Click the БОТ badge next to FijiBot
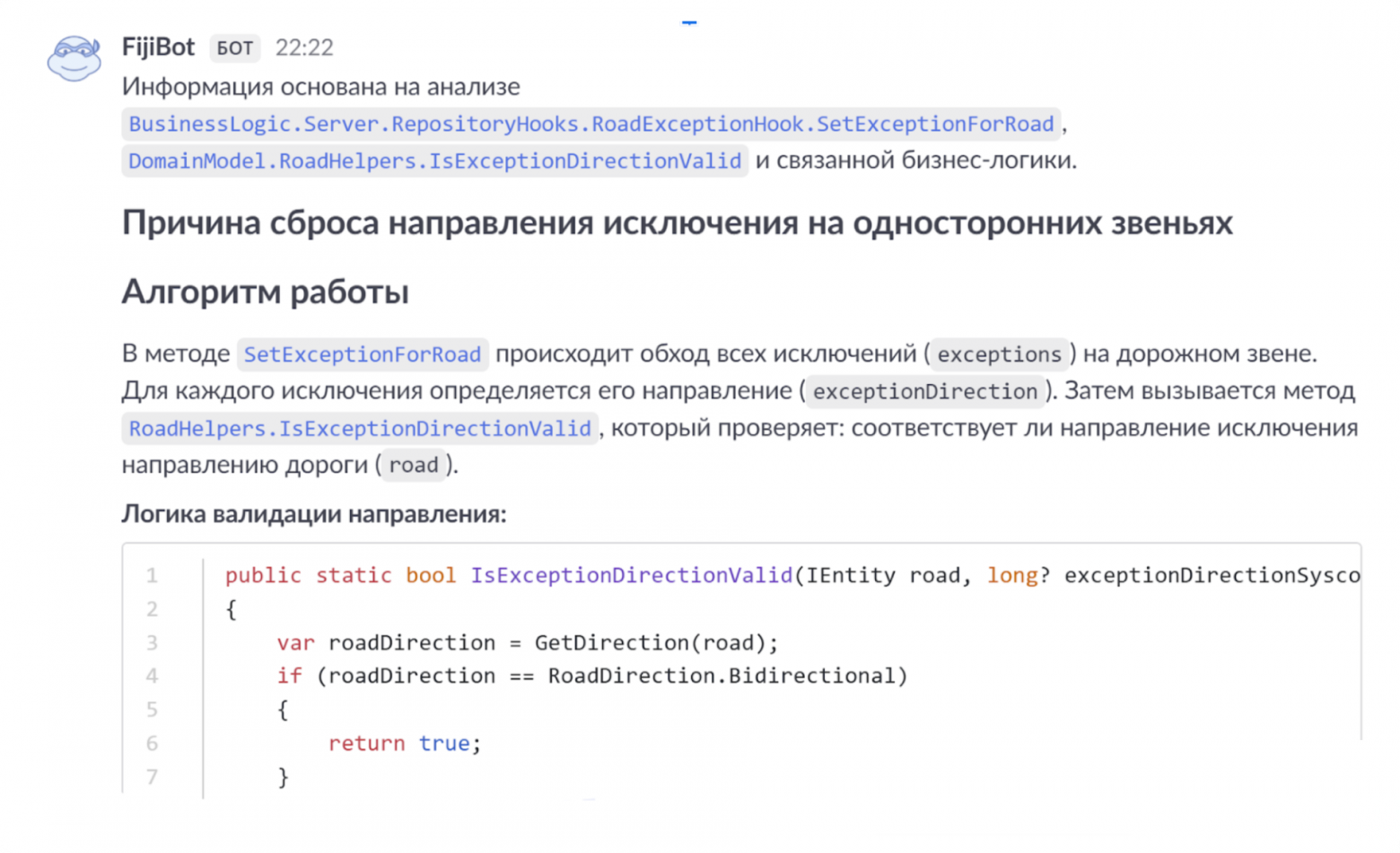The width and height of the screenshot is (1400, 853). (234, 48)
